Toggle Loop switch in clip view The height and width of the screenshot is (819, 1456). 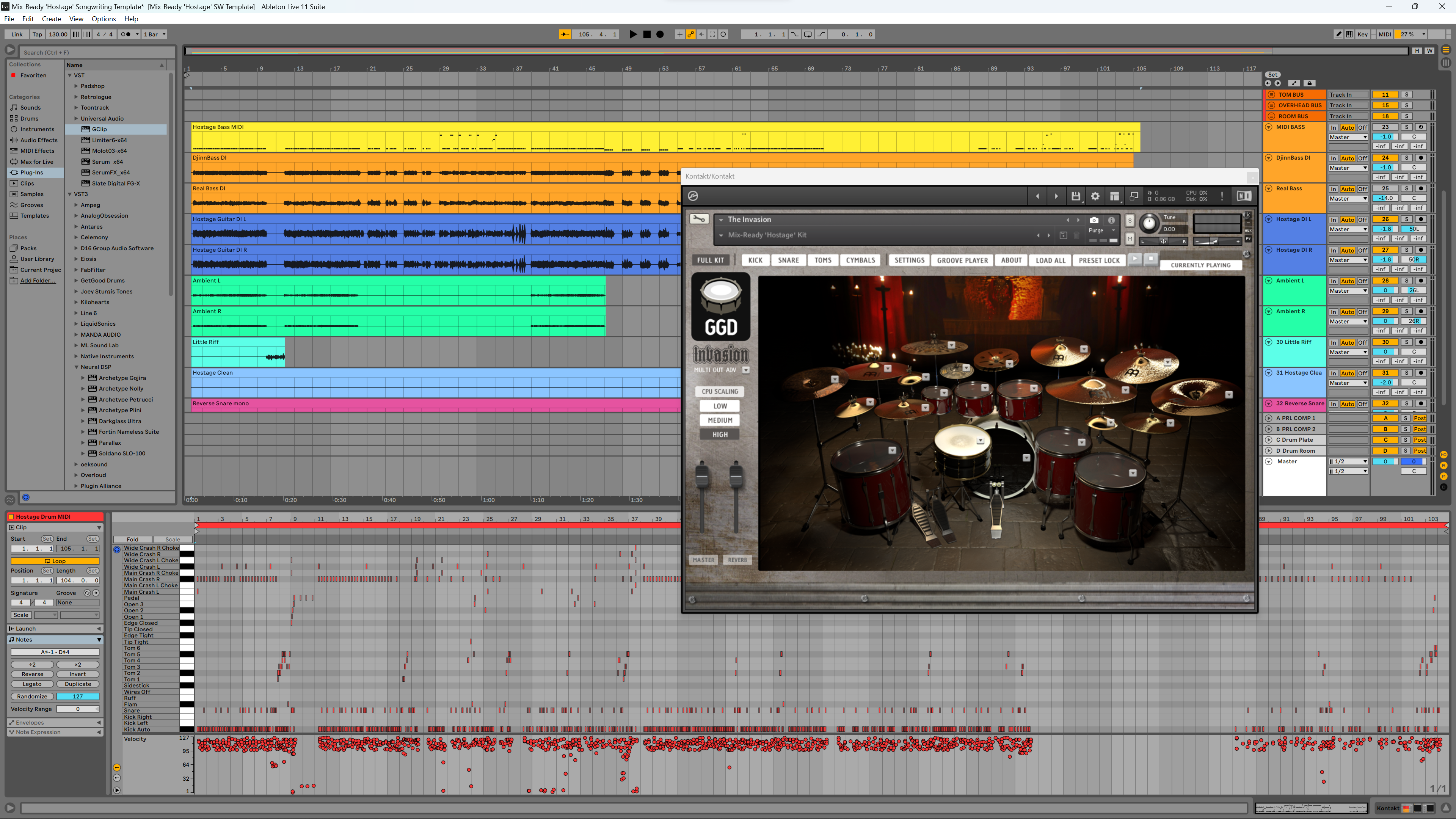point(55,561)
